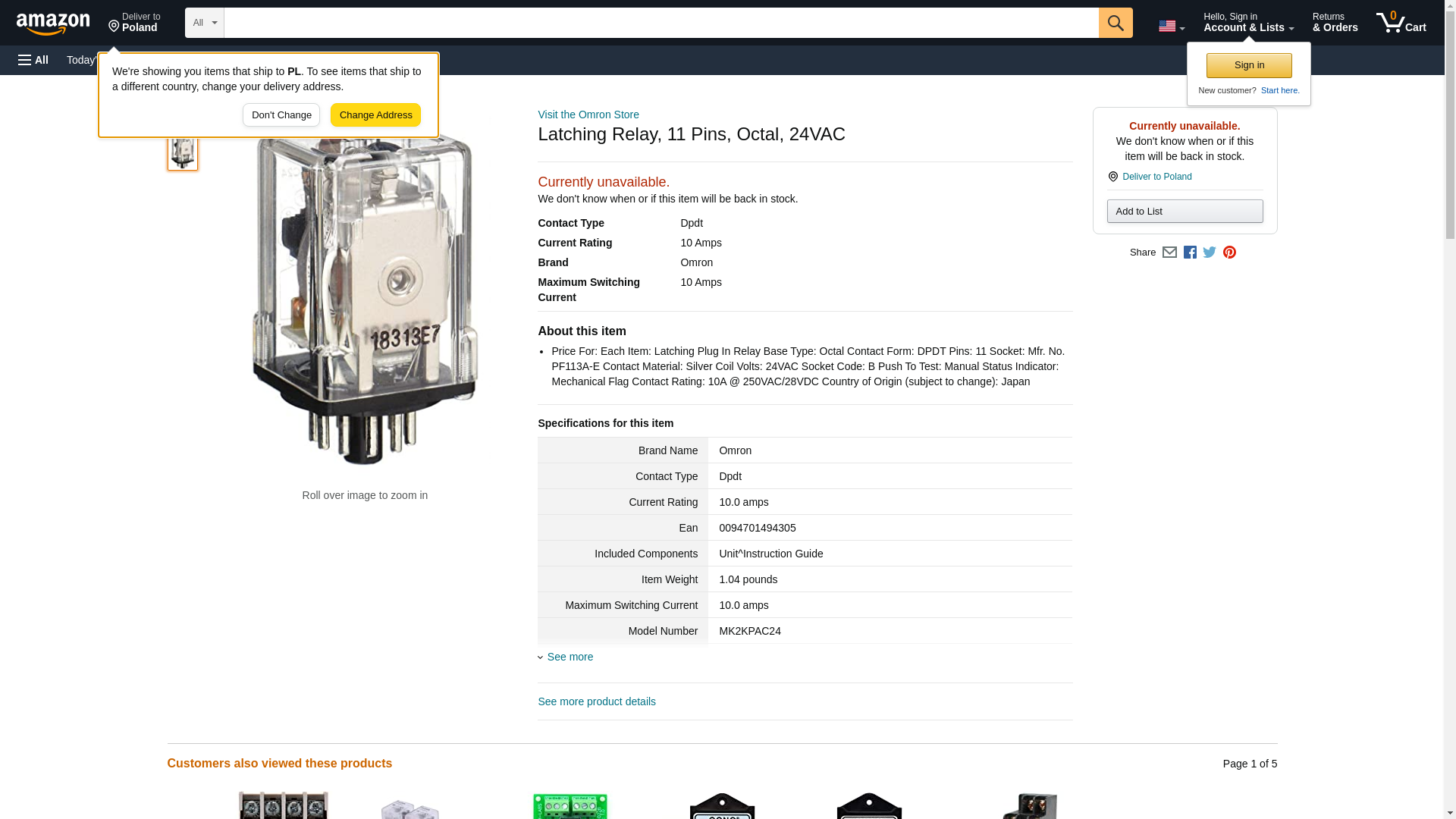
Task: Expand See more specifications
Action: click(x=570, y=657)
